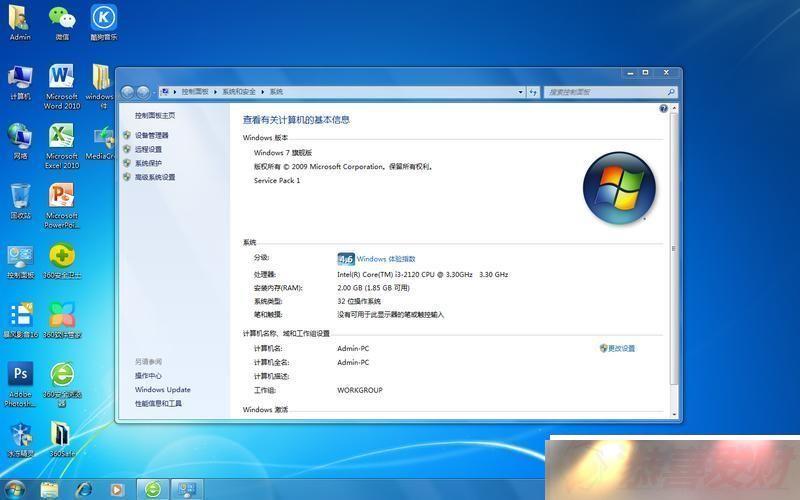Open the 微信 WeChat desktop icon
Image resolution: width=800 pixels, height=500 pixels.
pos(62,22)
